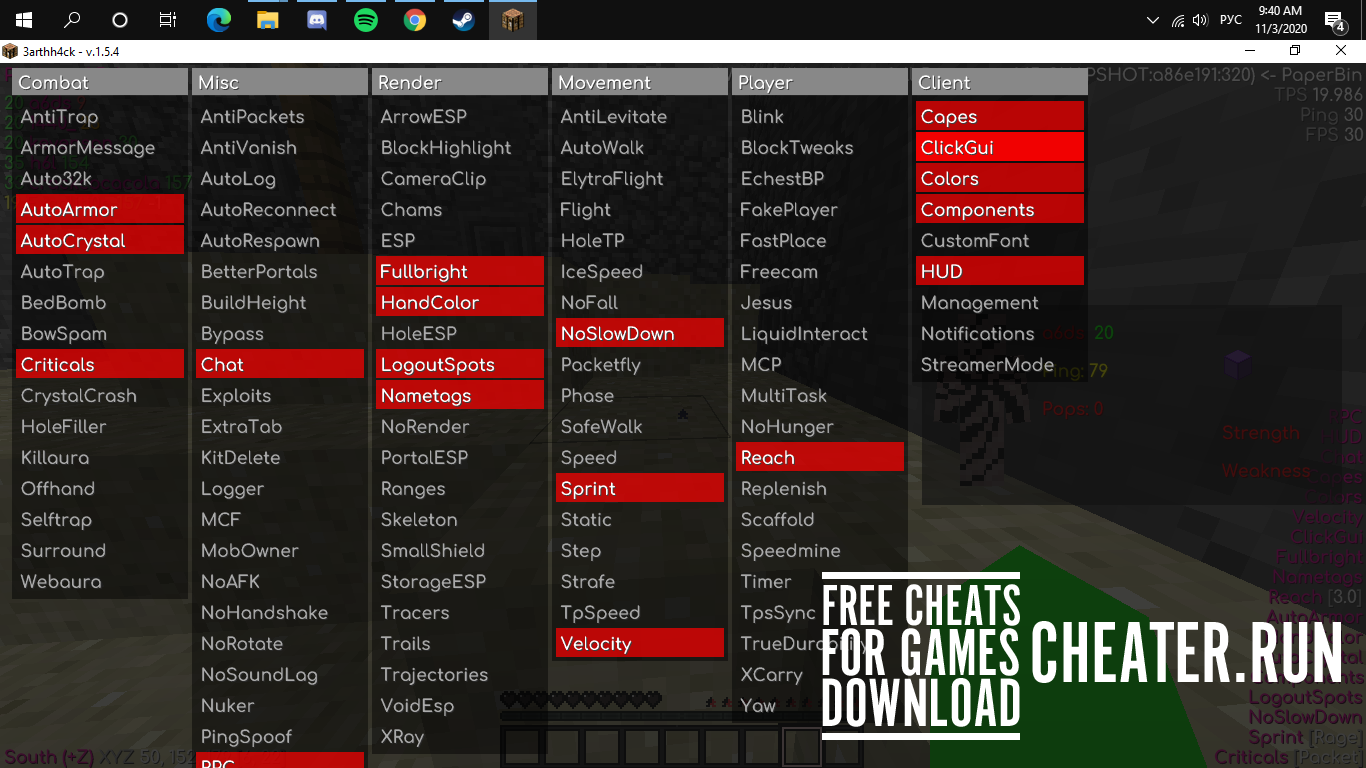Open Spotify from the taskbar
The height and width of the screenshot is (768, 1366).
coord(366,19)
